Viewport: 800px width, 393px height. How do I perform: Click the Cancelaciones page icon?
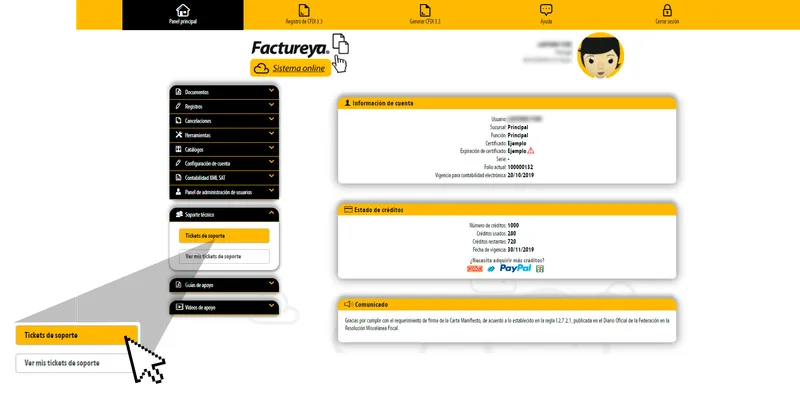point(178,120)
